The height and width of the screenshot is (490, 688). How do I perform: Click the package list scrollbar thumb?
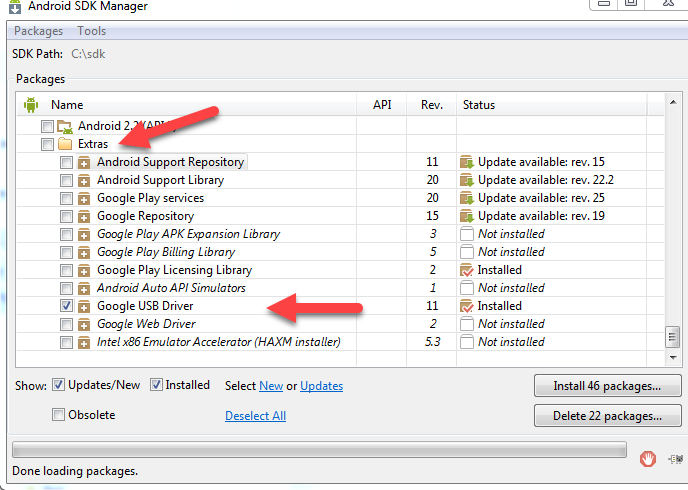click(673, 337)
